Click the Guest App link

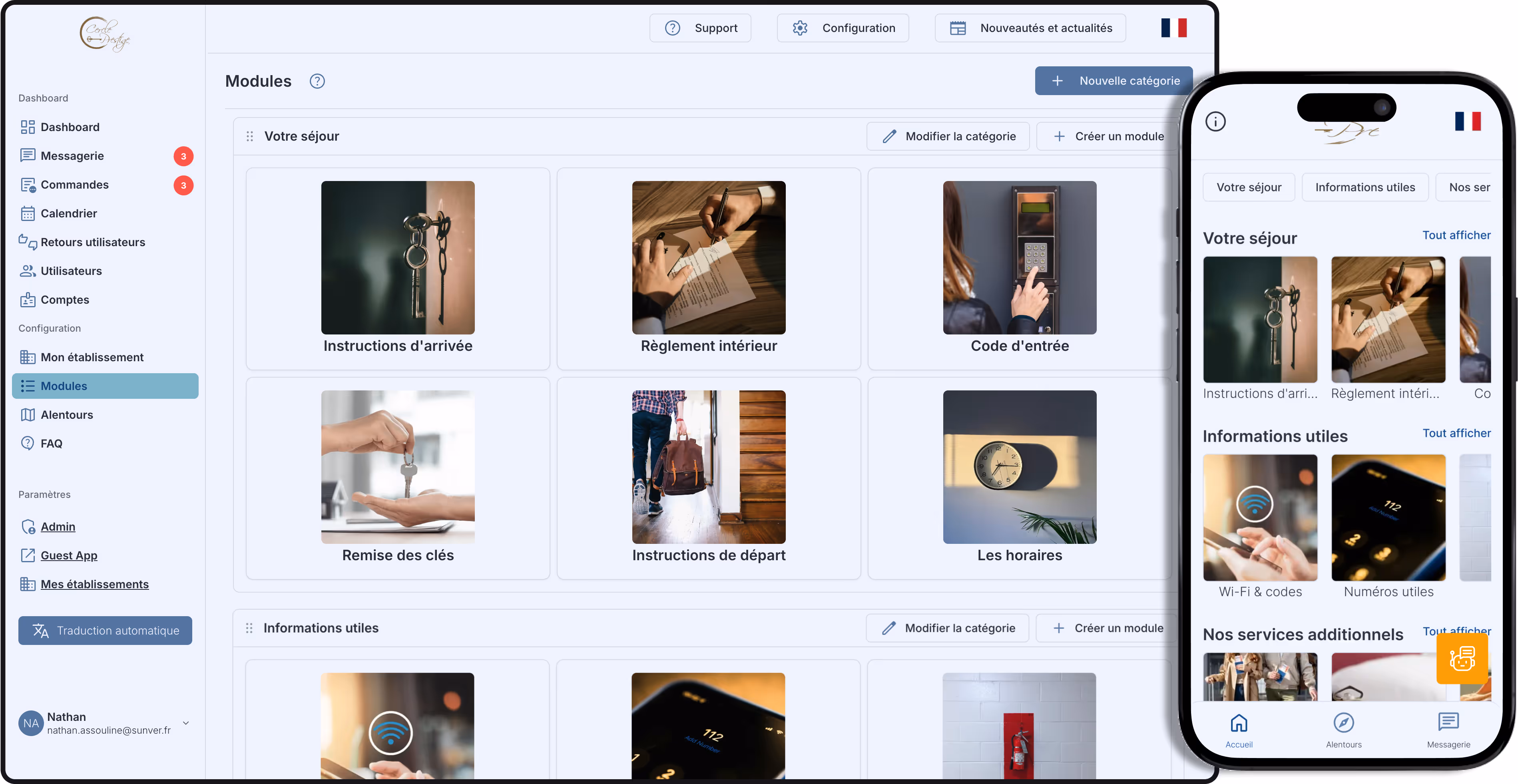(69, 555)
